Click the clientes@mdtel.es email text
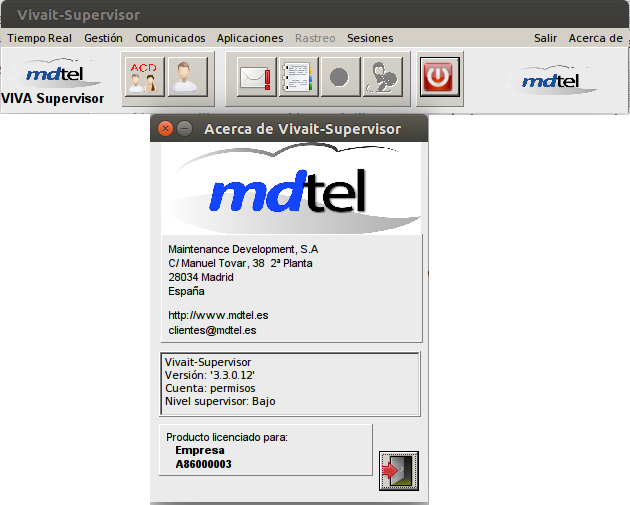 coord(212,330)
